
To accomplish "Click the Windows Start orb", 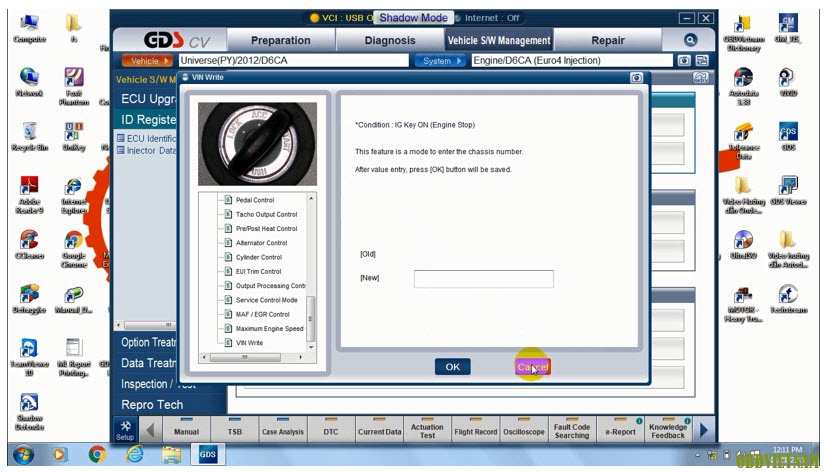I will click(x=23, y=454).
